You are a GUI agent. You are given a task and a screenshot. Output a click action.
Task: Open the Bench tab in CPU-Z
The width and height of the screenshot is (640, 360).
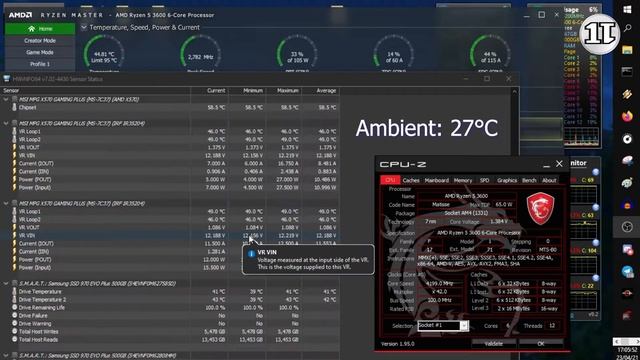[529, 180]
